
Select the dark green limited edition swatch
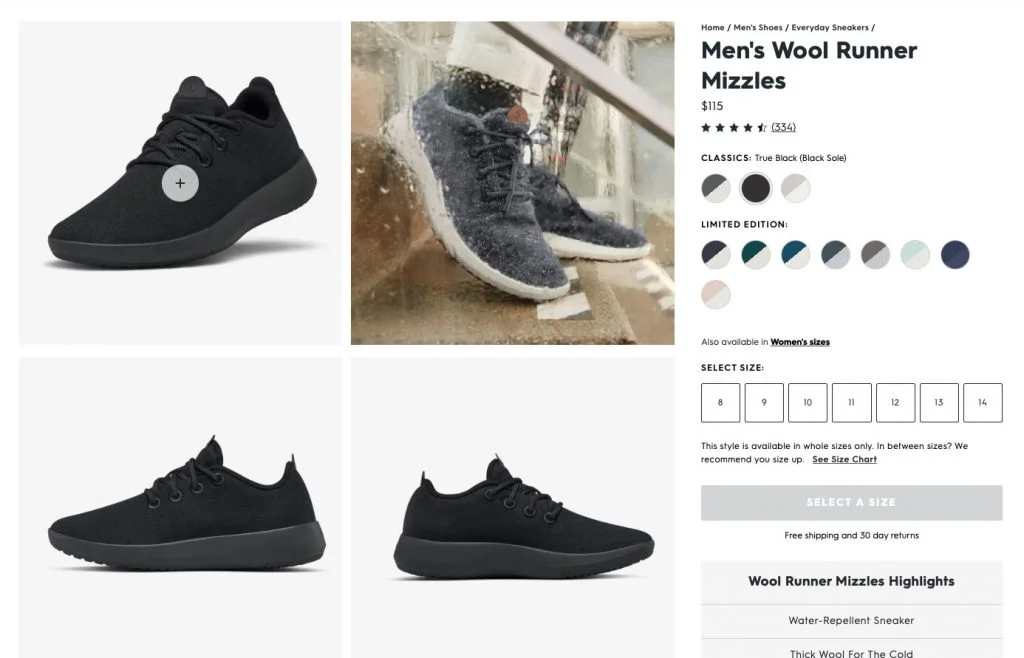(755, 255)
